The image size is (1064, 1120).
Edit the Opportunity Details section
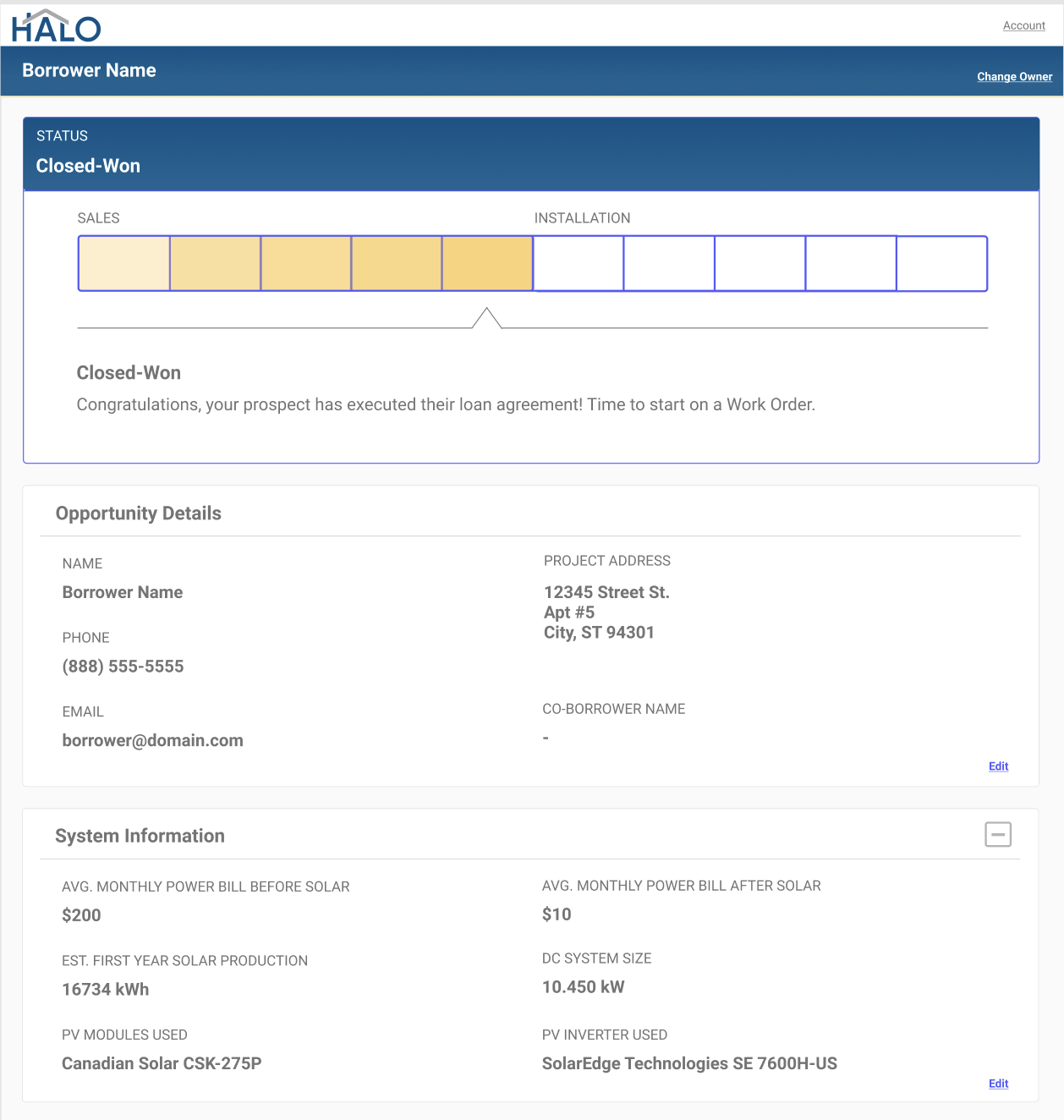[x=999, y=766]
